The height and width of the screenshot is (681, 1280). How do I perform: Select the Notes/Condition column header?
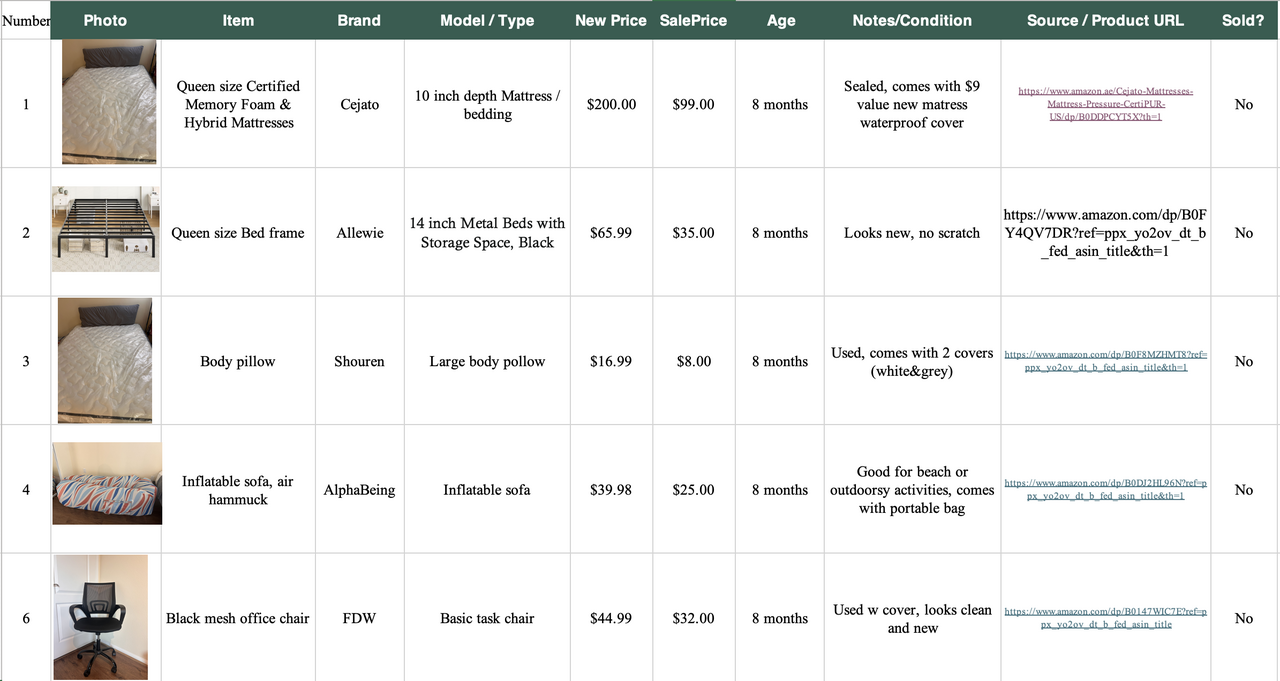(x=912, y=20)
